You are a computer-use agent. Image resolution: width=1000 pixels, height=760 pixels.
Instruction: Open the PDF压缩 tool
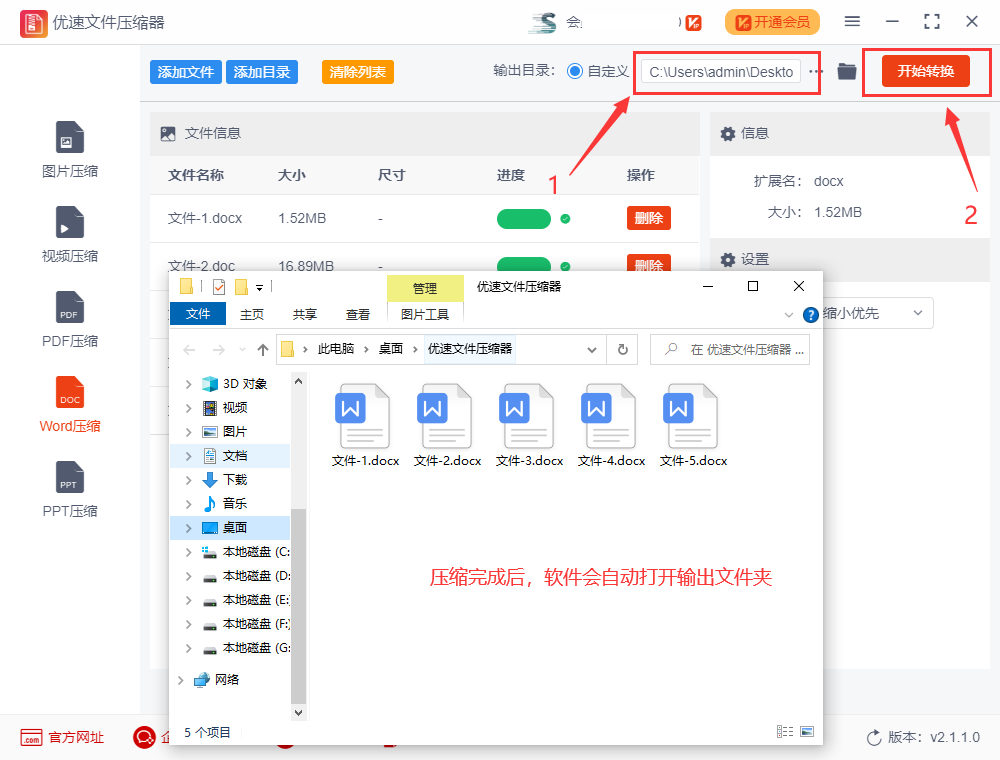(70, 319)
